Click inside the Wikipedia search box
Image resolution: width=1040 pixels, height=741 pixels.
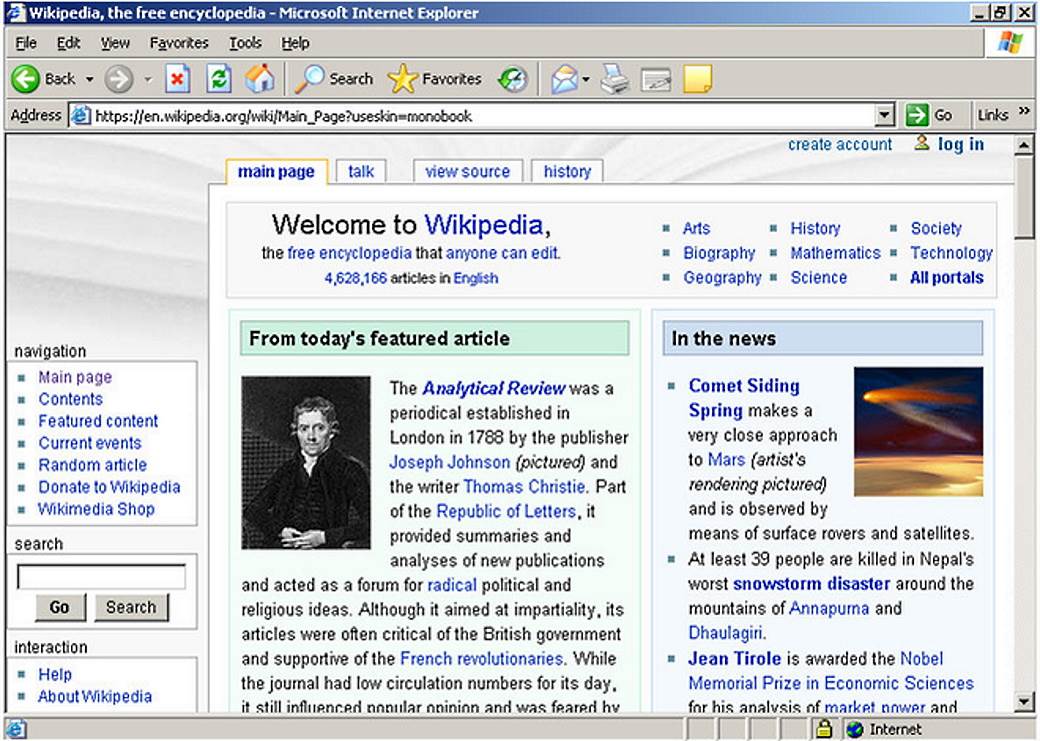100,575
